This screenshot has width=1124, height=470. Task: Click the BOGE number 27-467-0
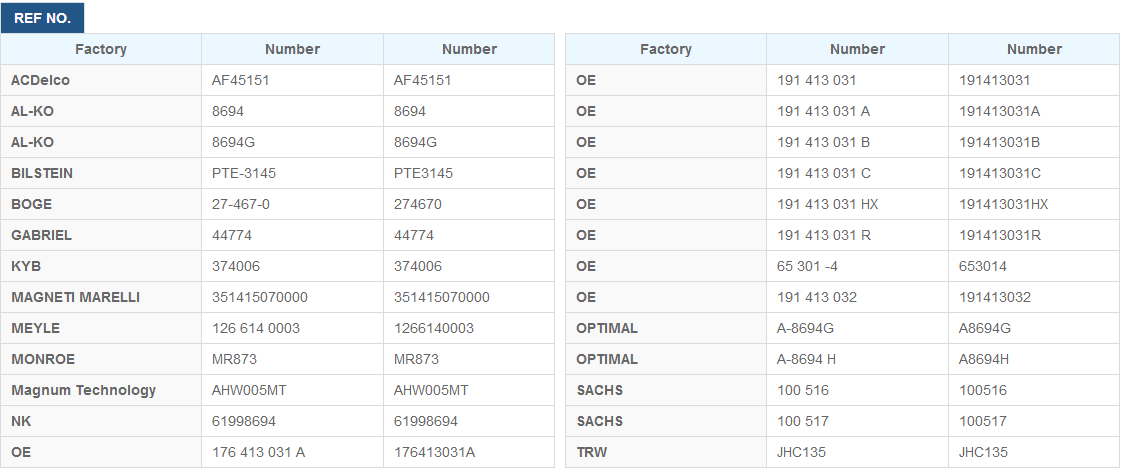point(241,204)
